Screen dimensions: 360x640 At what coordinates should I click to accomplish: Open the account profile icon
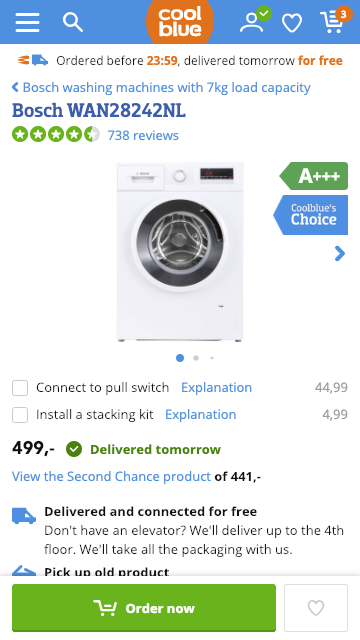coord(252,22)
